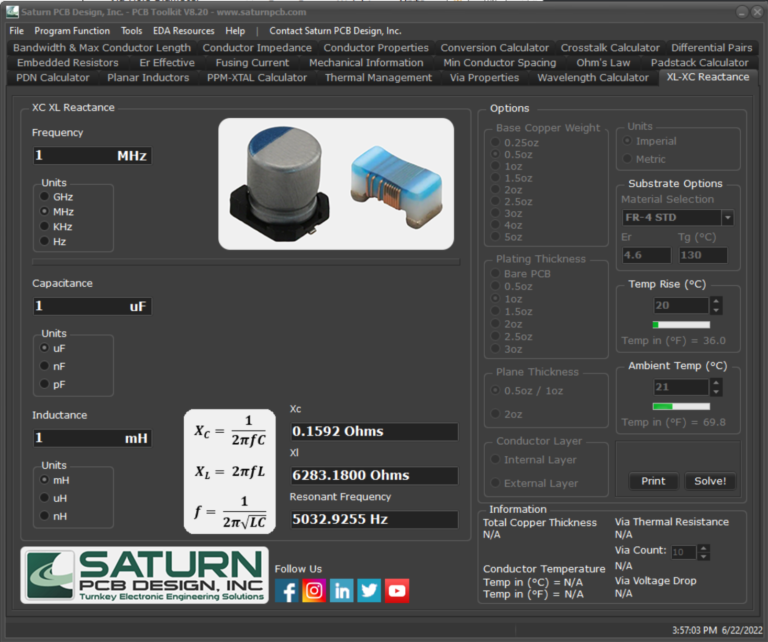Click the Print button

[653, 481]
